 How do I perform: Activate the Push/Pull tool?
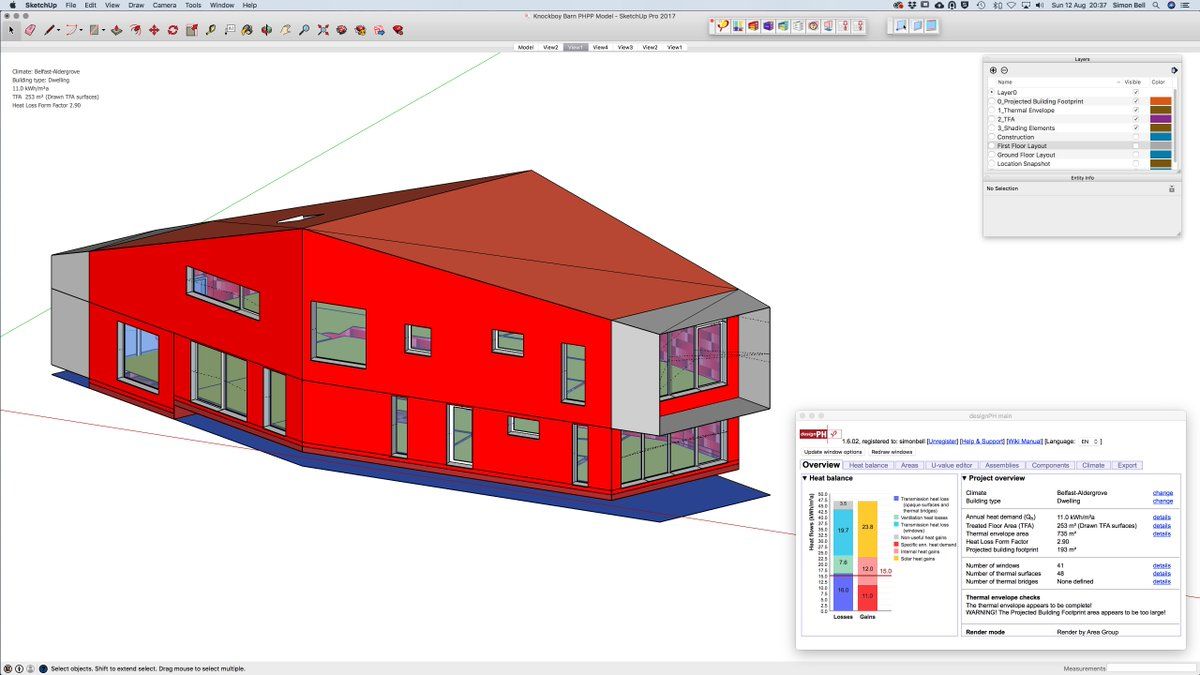click(116, 30)
